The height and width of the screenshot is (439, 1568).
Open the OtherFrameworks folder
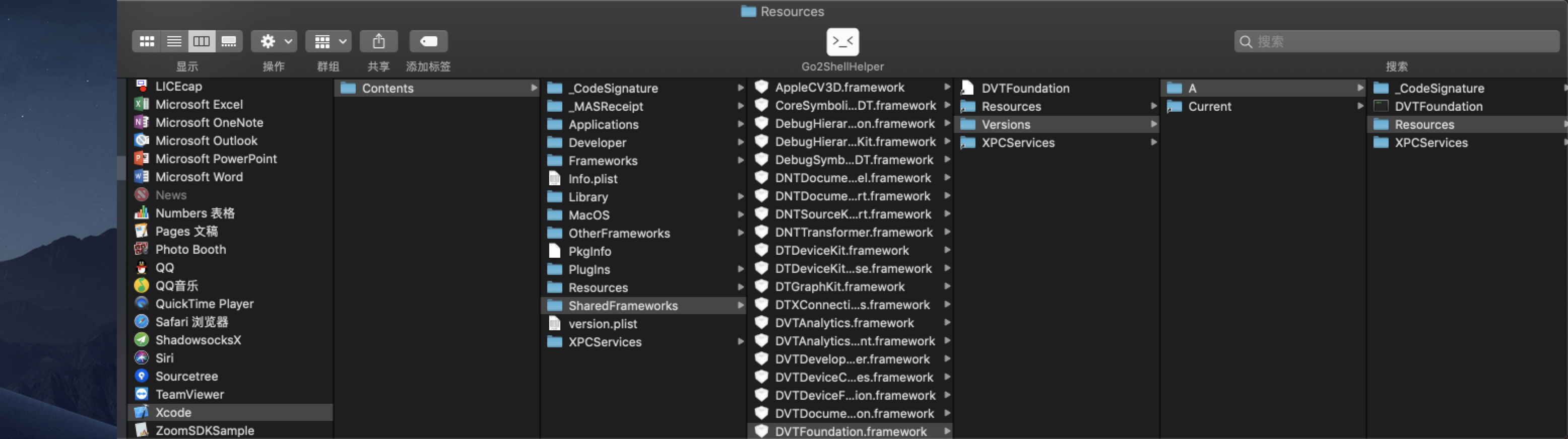(643, 234)
